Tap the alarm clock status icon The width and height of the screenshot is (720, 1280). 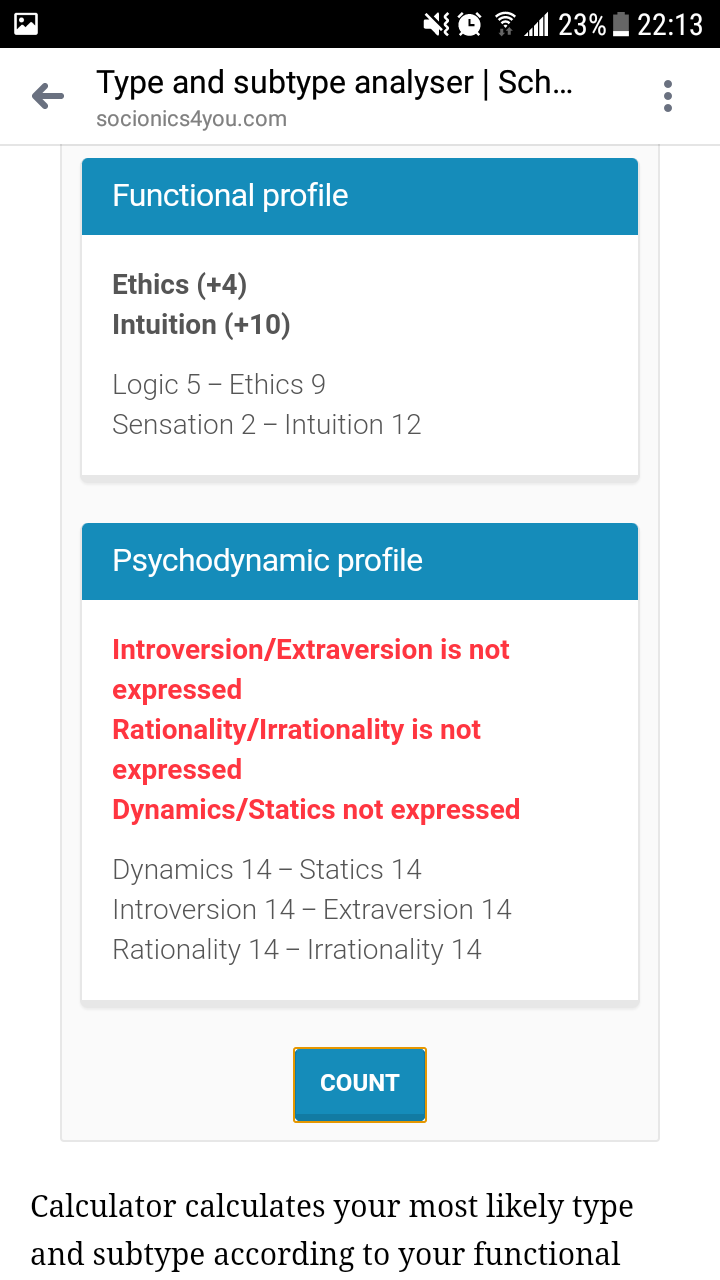point(469,24)
